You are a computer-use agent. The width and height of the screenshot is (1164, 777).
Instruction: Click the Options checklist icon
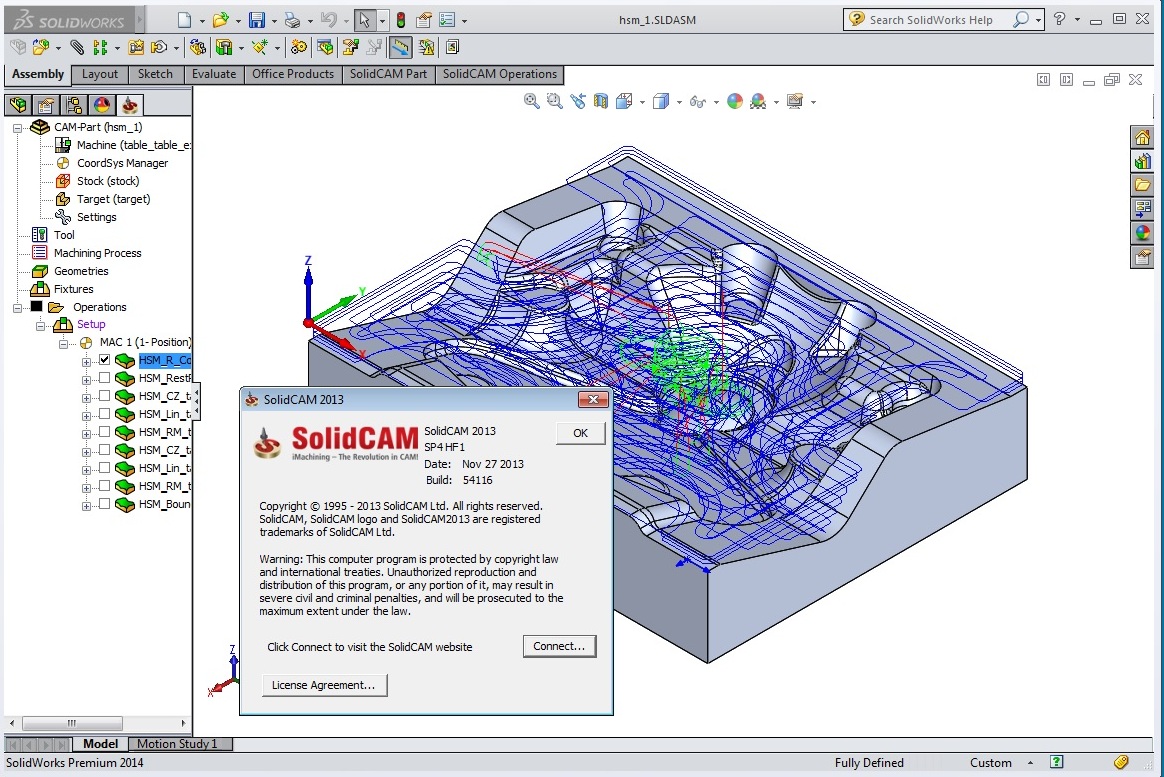pyautogui.click(x=447, y=20)
